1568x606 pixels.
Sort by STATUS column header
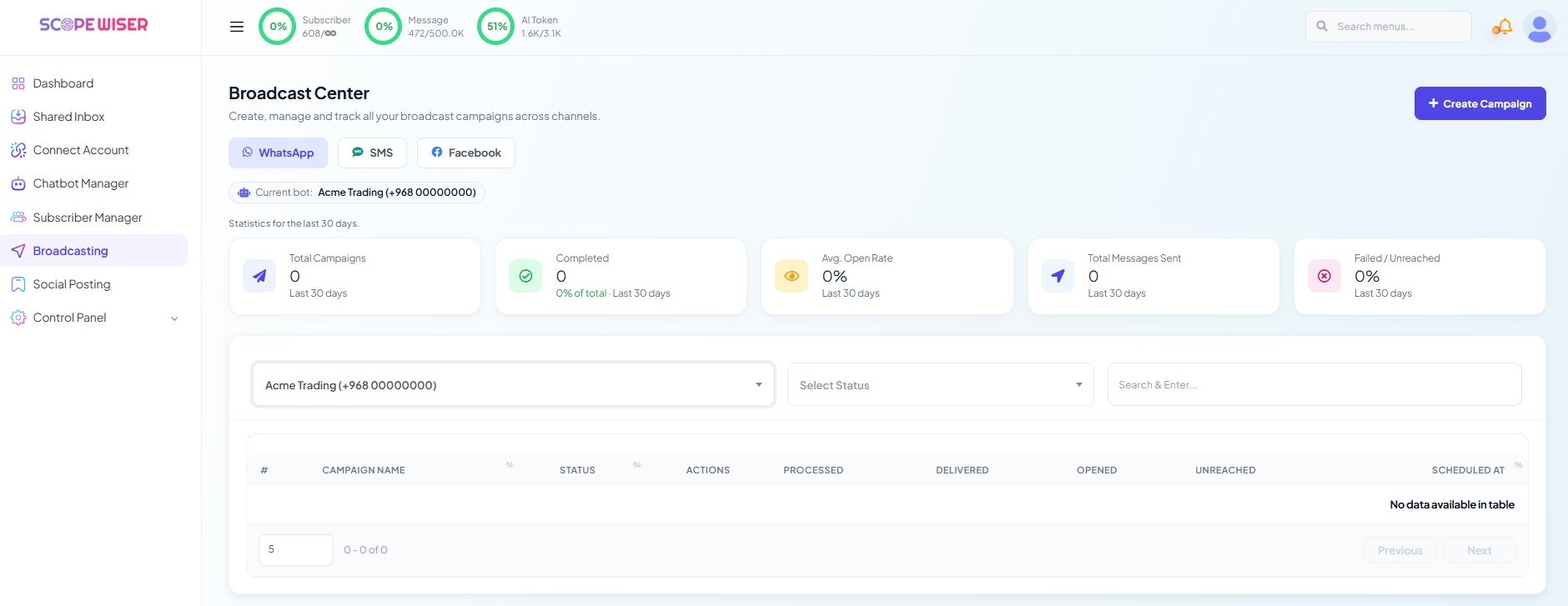pos(577,470)
